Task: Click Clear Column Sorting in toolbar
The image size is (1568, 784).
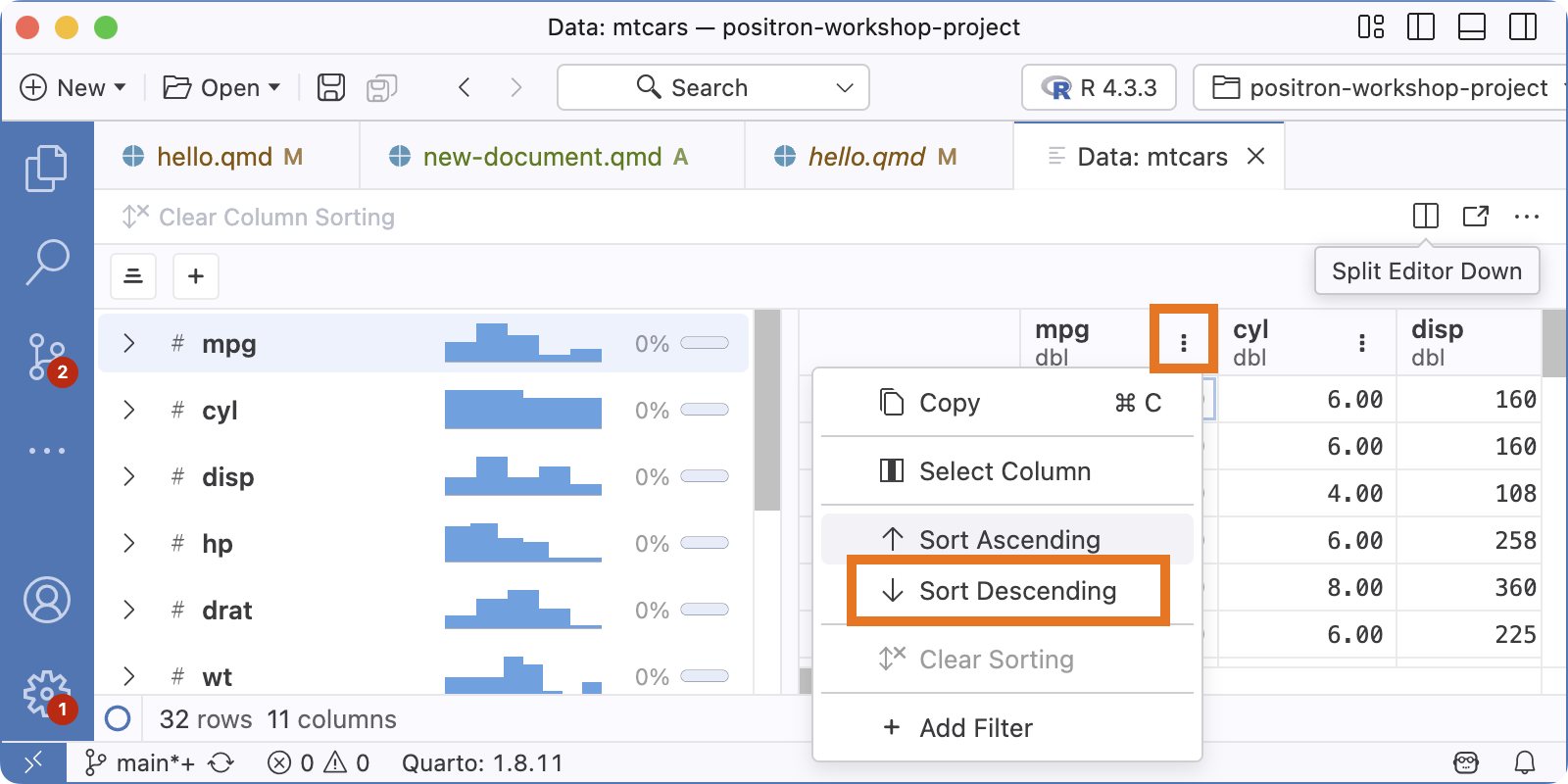Action: coord(259,217)
